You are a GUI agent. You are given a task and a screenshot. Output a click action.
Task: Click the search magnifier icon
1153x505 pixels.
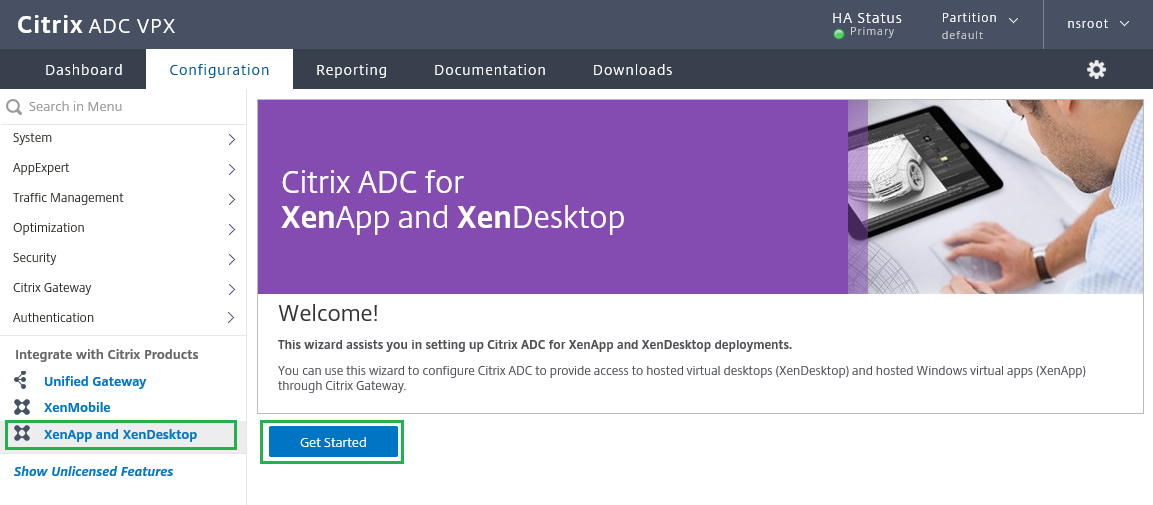(14, 107)
